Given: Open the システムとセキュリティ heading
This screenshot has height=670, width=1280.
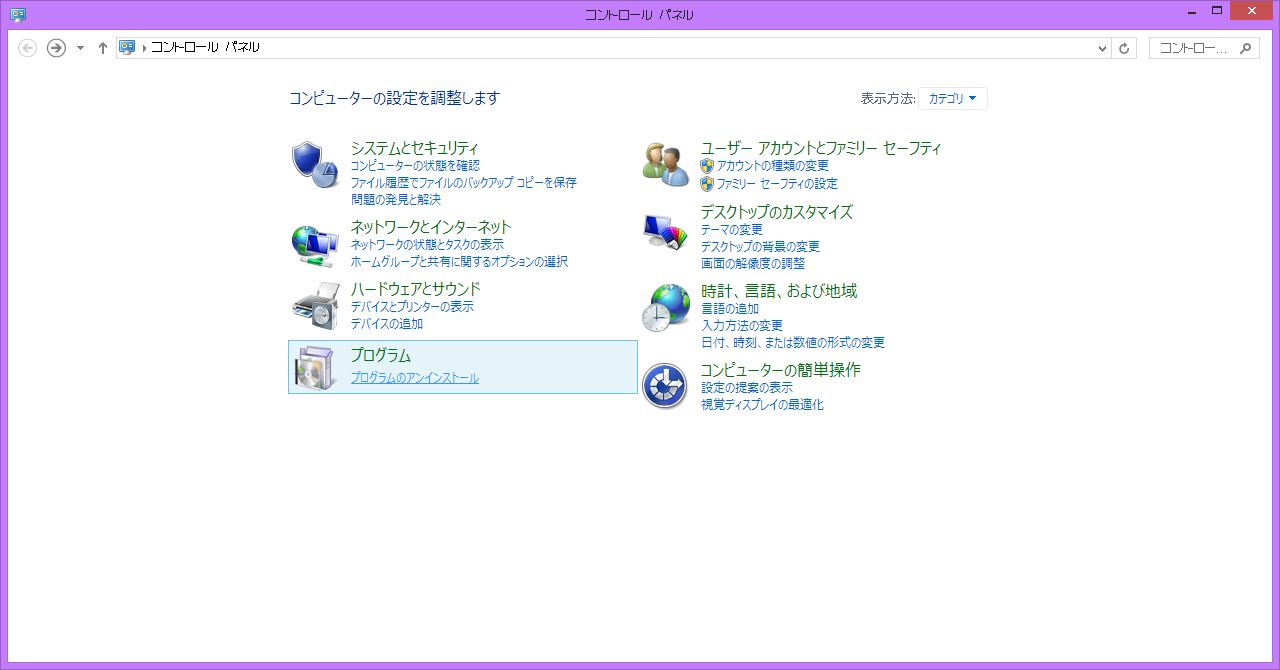Looking at the screenshot, I should [x=414, y=148].
